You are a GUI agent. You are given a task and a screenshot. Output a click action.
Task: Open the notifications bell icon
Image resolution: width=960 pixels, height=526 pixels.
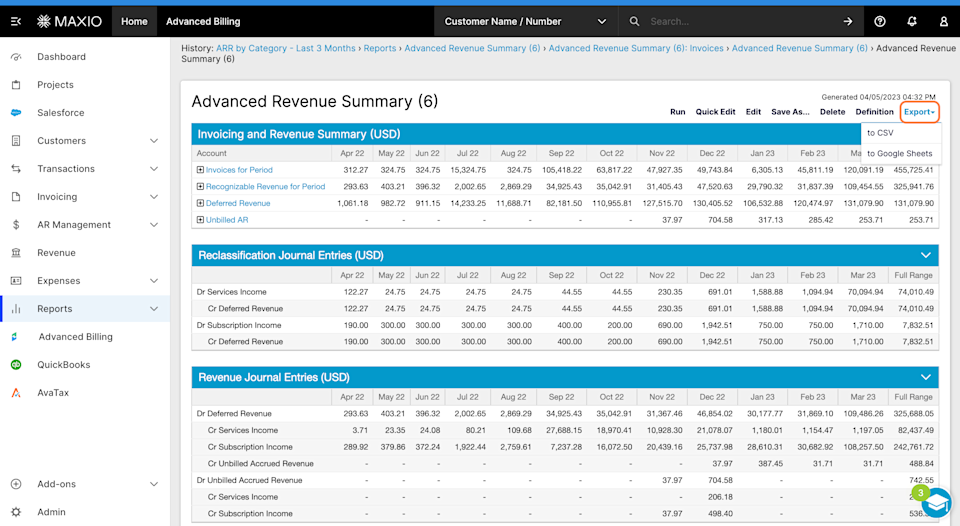coord(911,21)
